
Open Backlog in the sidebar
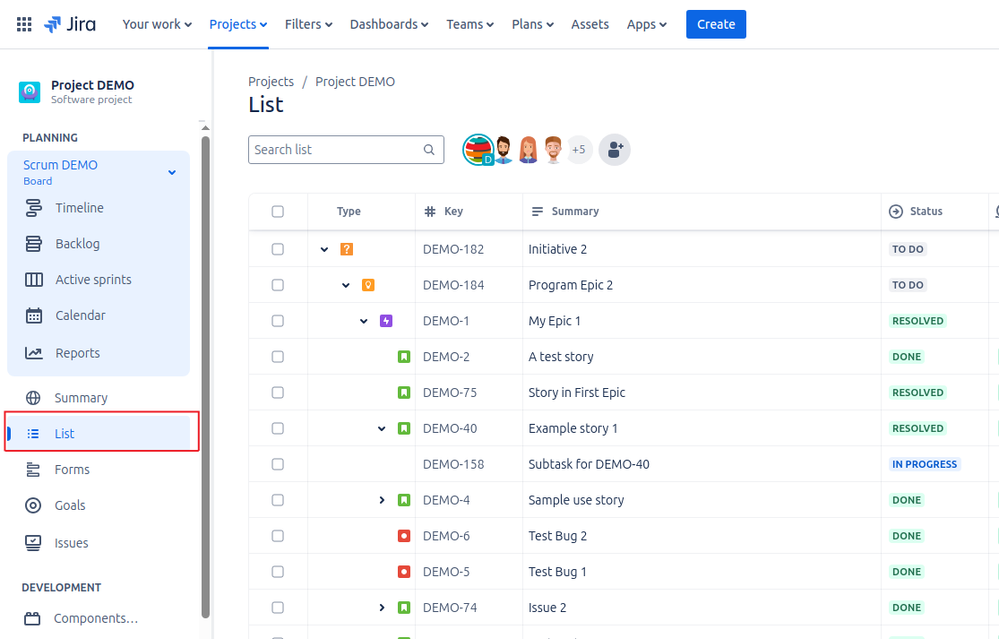(x=77, y=243)
